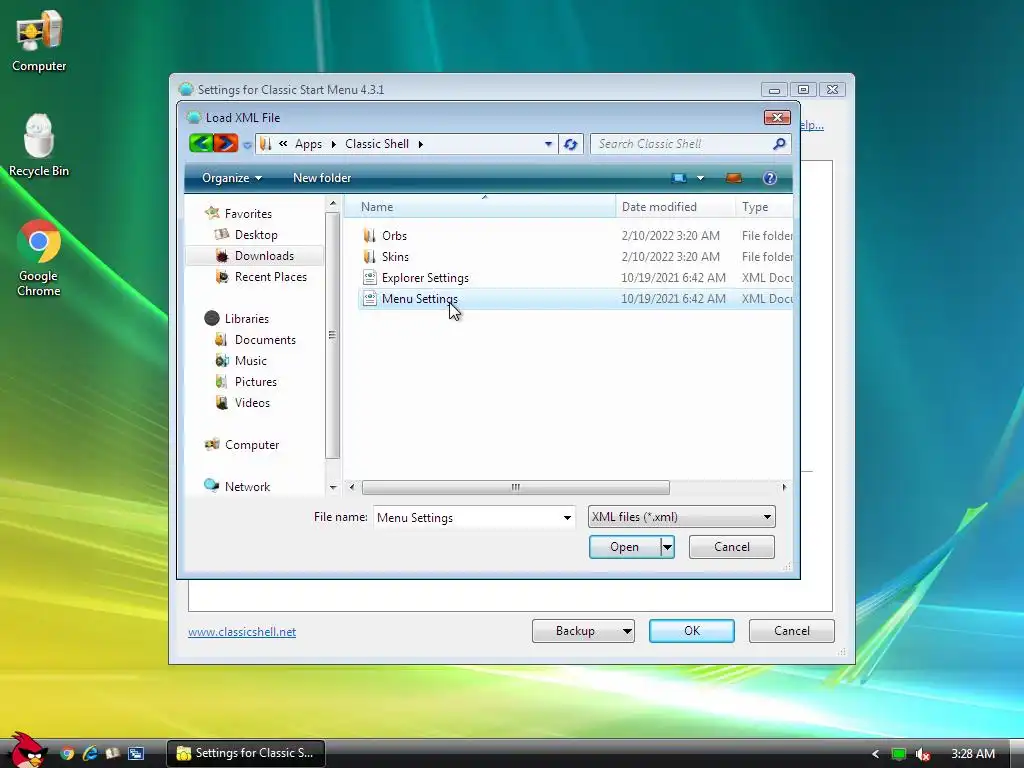This screenshot has width=1024, height=768.
Task: Select Network in navigation pane
Action: point(247,487)
